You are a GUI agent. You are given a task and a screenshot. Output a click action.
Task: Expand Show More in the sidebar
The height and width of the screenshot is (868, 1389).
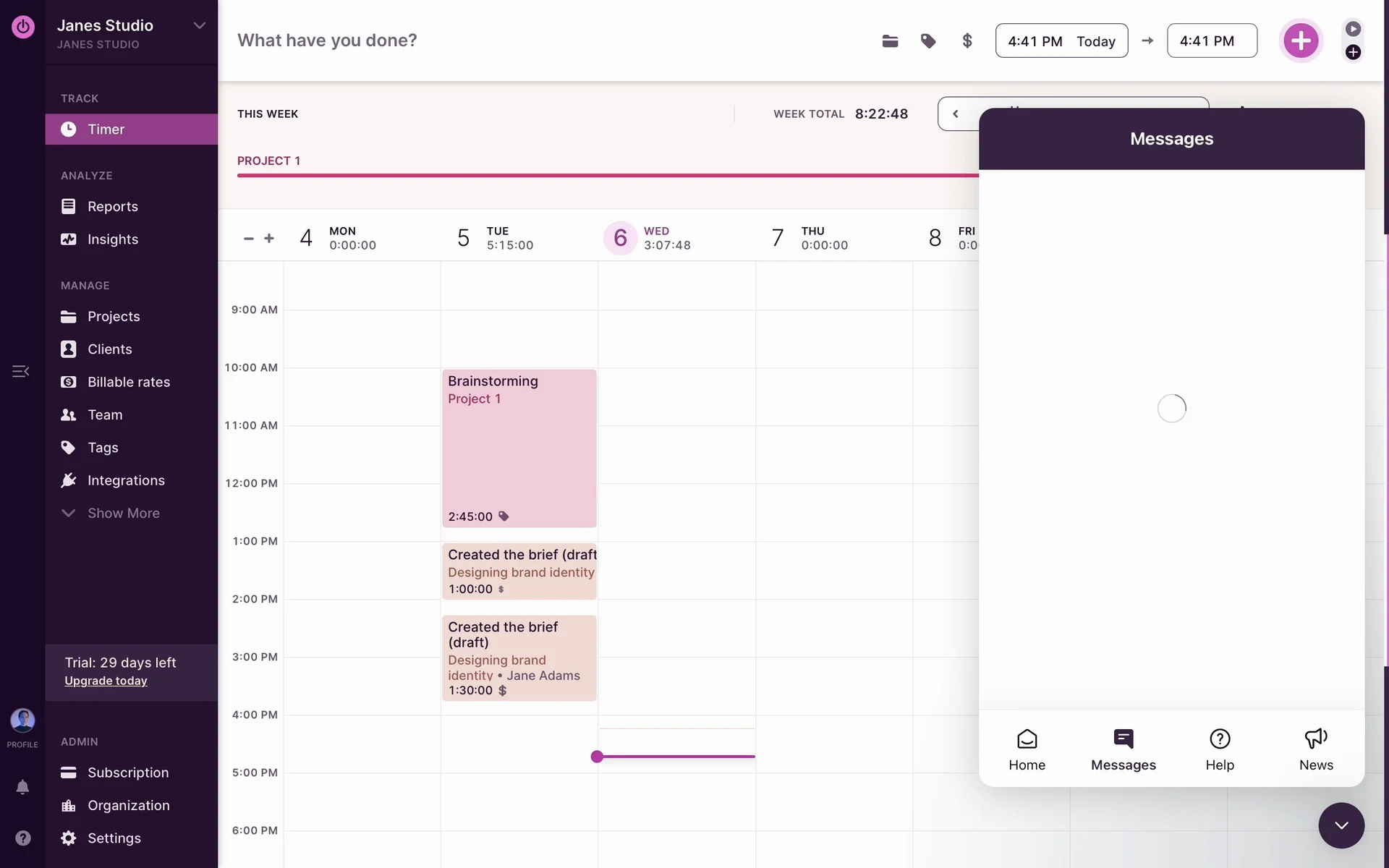coord(123,513)
